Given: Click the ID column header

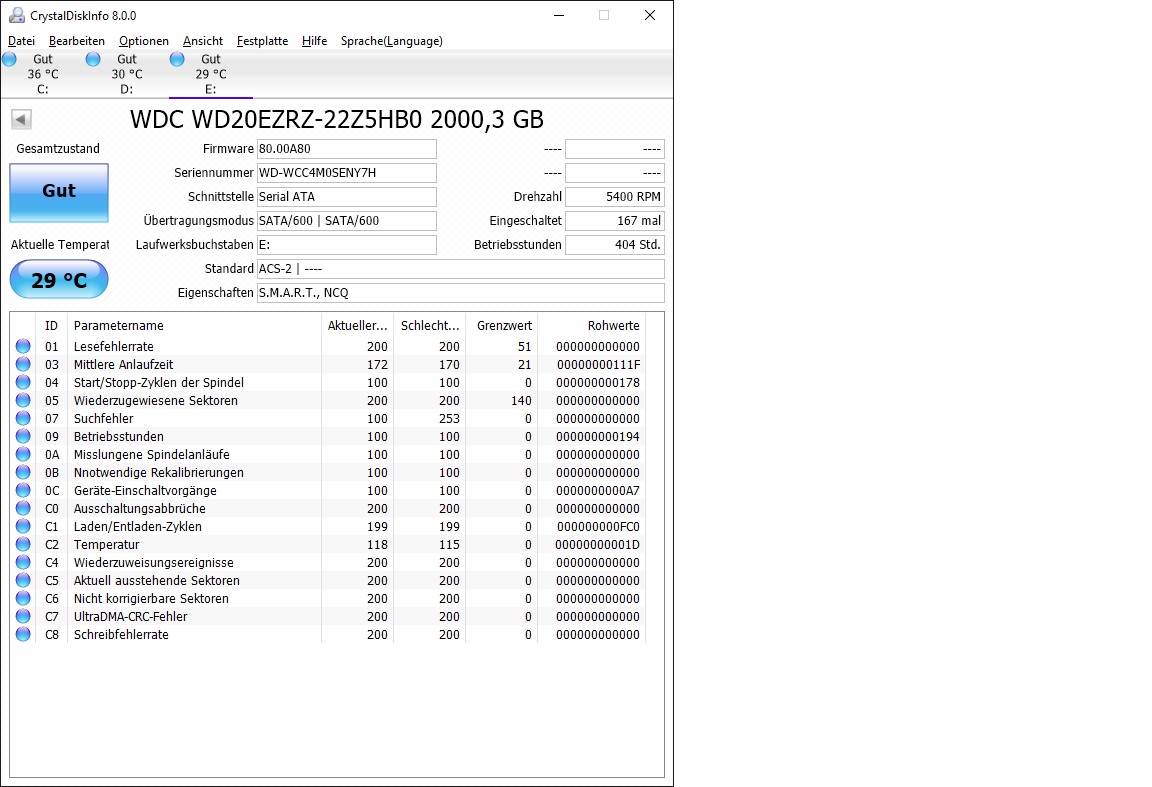Looking at the screenshot, I should click(x=51, y=326).
